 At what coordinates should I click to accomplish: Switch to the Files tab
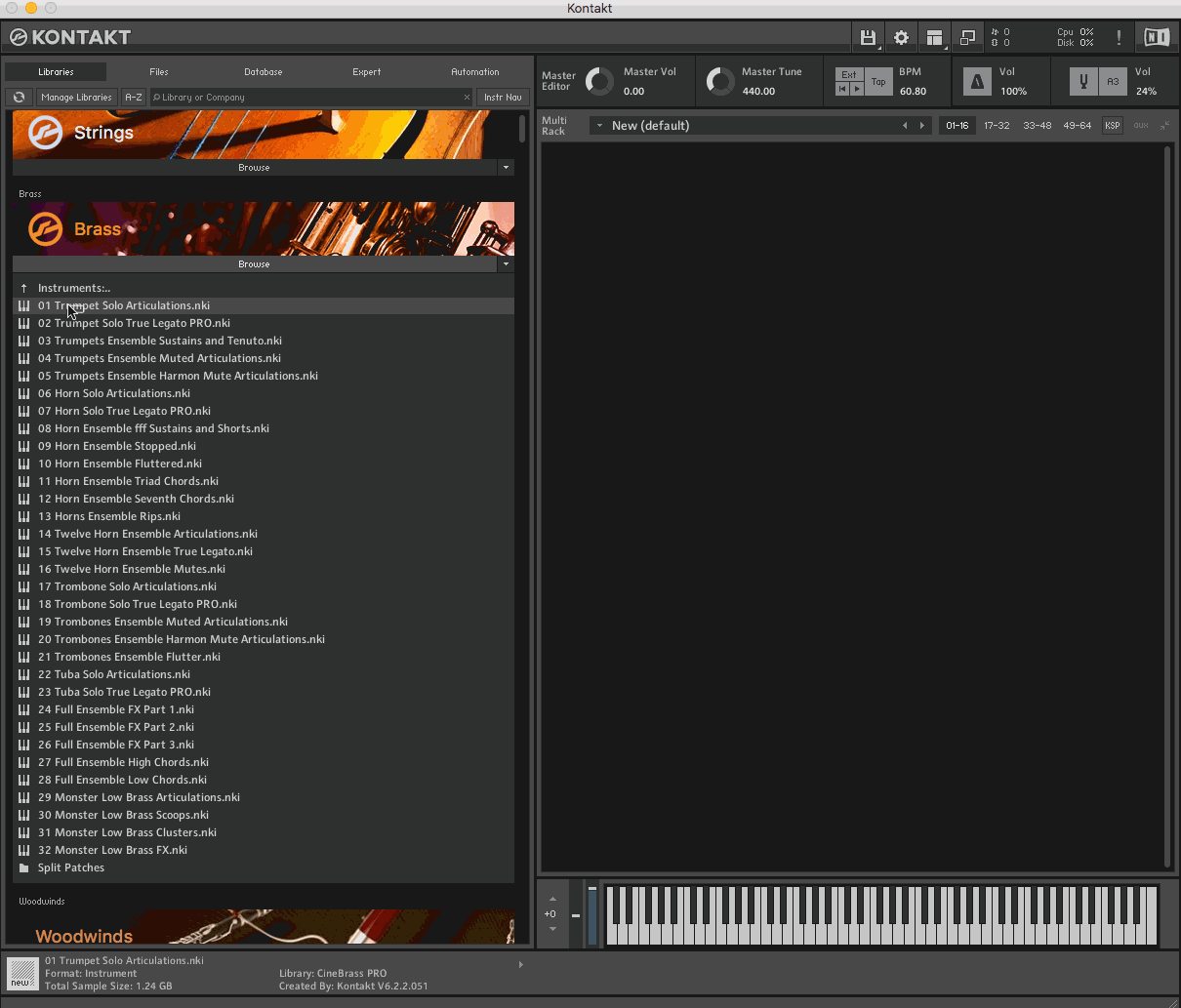159,72
